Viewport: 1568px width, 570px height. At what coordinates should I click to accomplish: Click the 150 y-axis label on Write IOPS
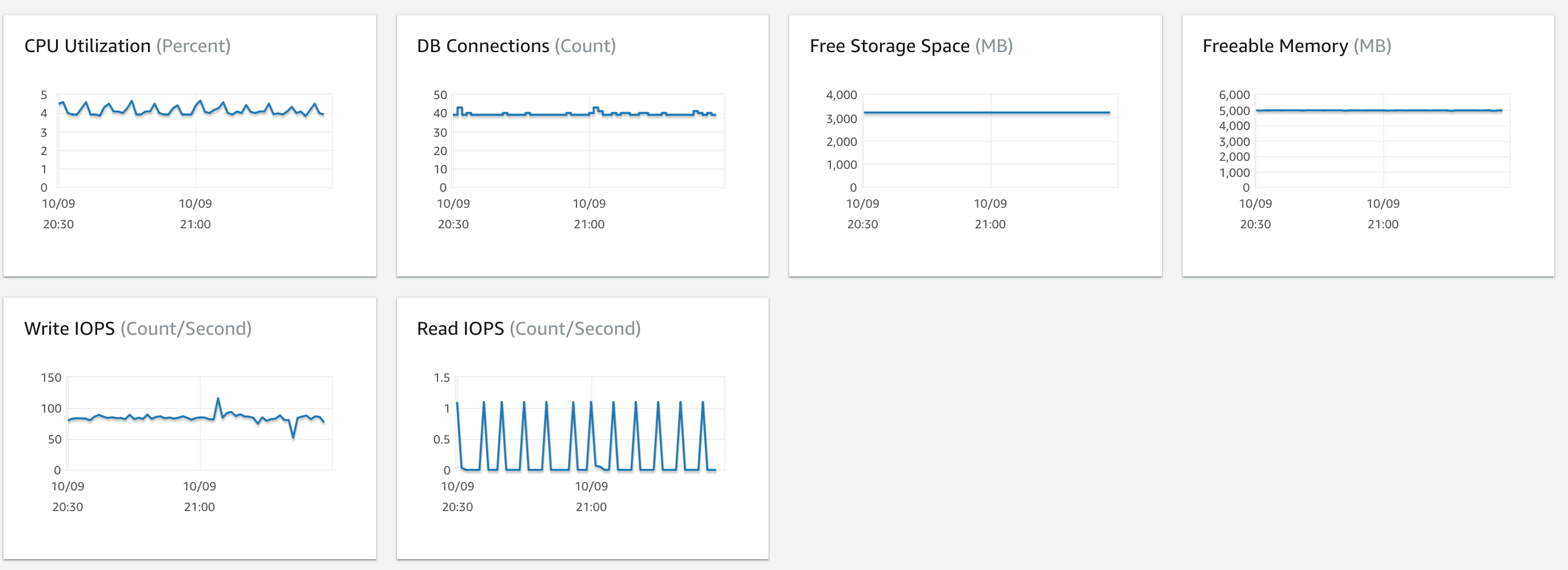(x=51, y=378)
